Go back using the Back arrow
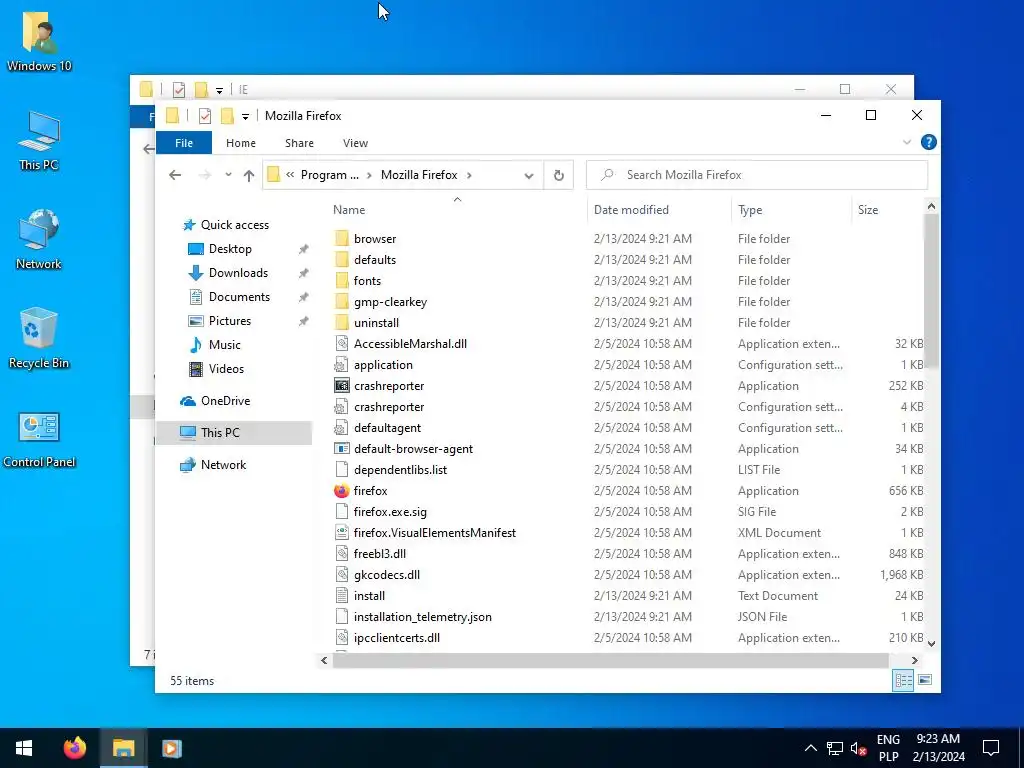 174,175
